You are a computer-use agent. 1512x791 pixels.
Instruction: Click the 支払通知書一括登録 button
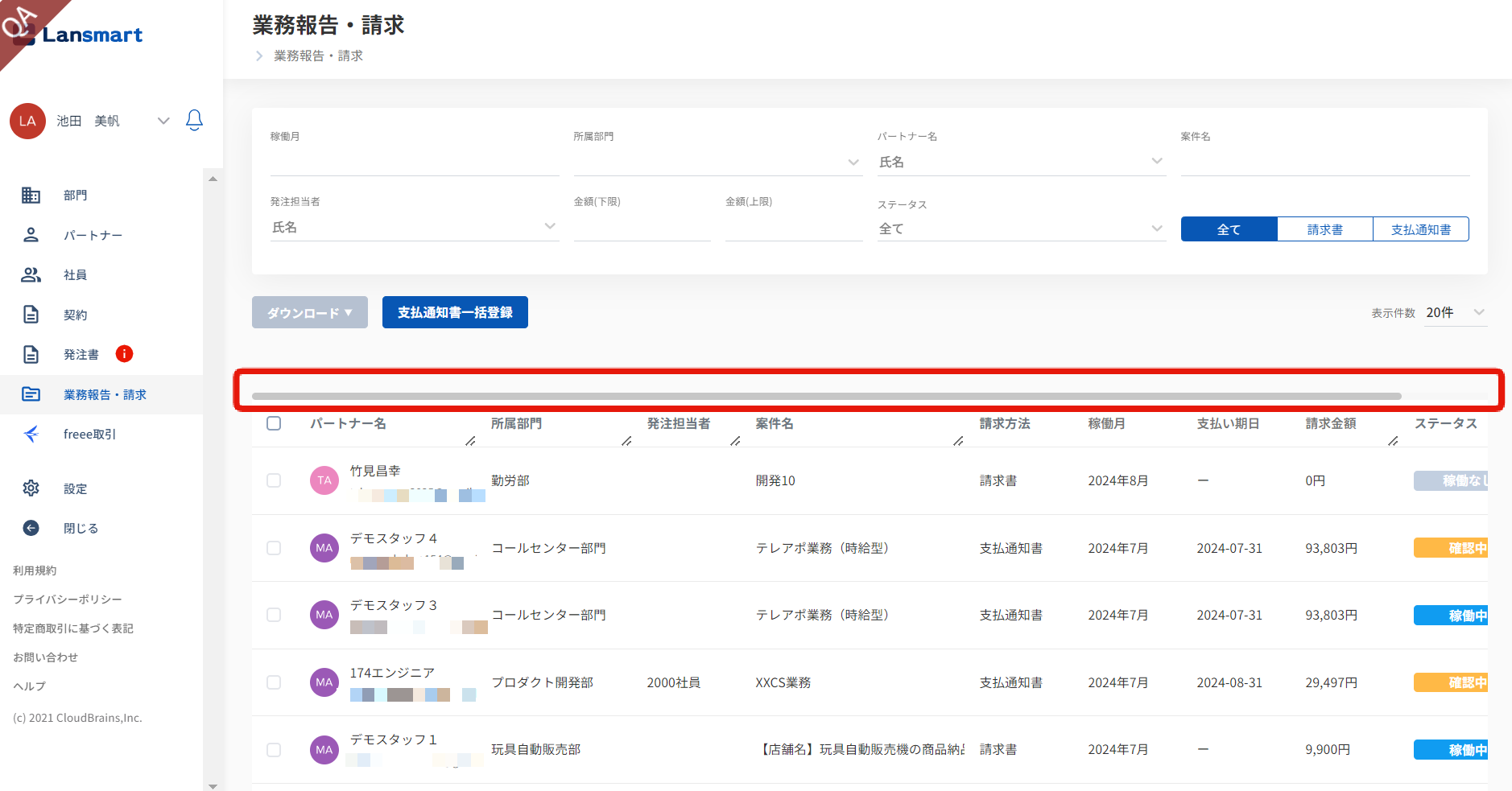[x=455, y=312]
